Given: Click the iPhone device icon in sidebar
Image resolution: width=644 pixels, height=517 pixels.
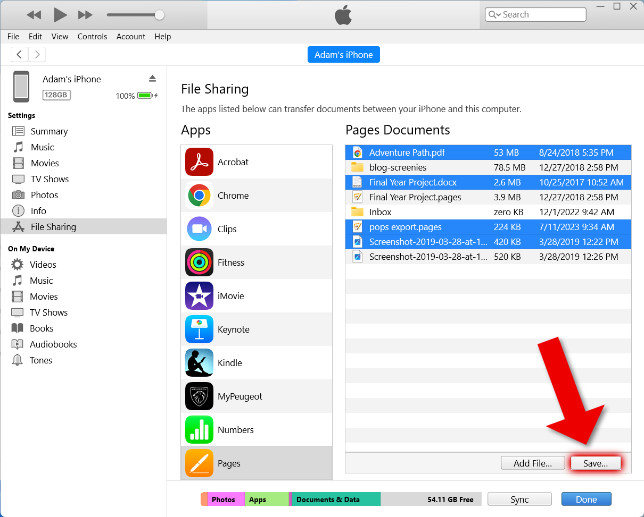Looking at the screenshot, I should (x=21, y=86).
